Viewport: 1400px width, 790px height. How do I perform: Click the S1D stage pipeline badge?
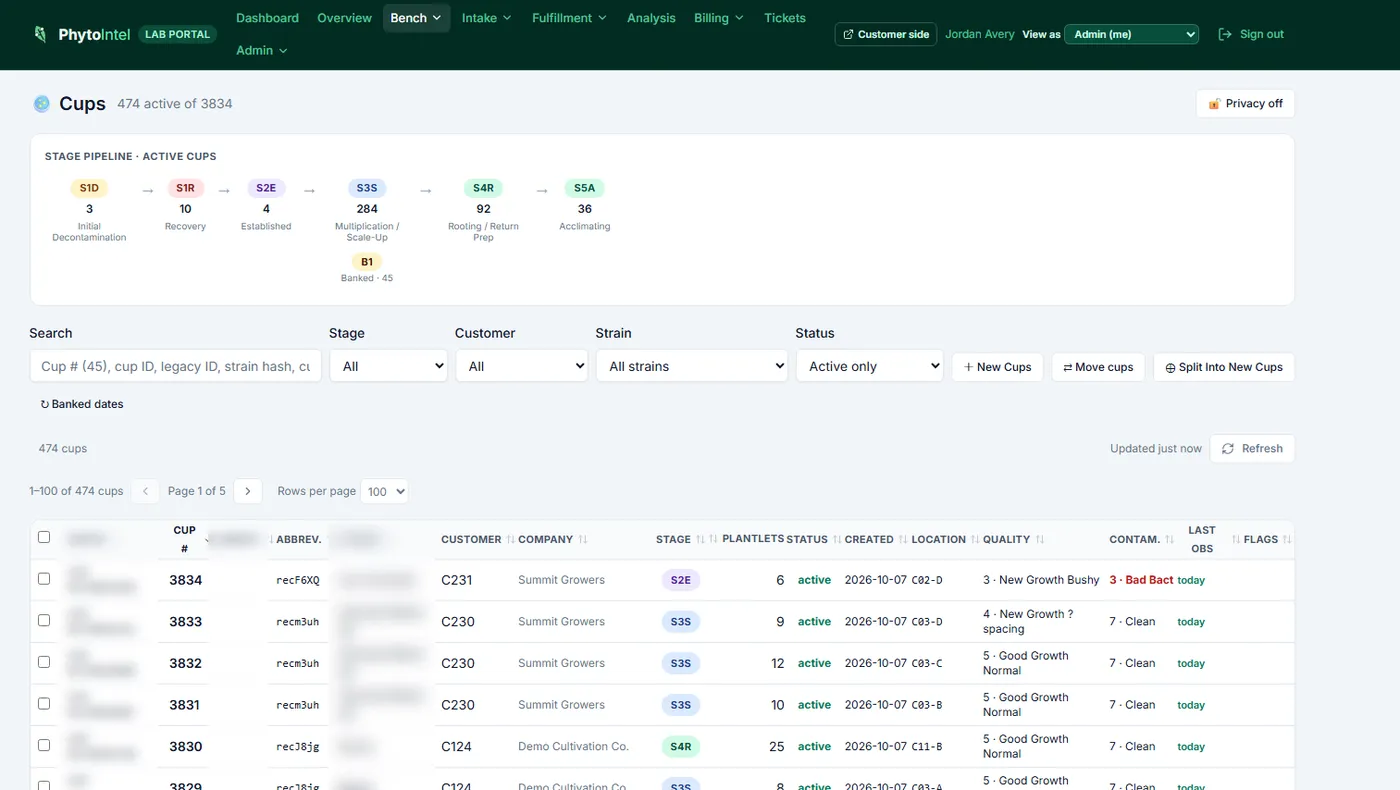coord(89,188)
